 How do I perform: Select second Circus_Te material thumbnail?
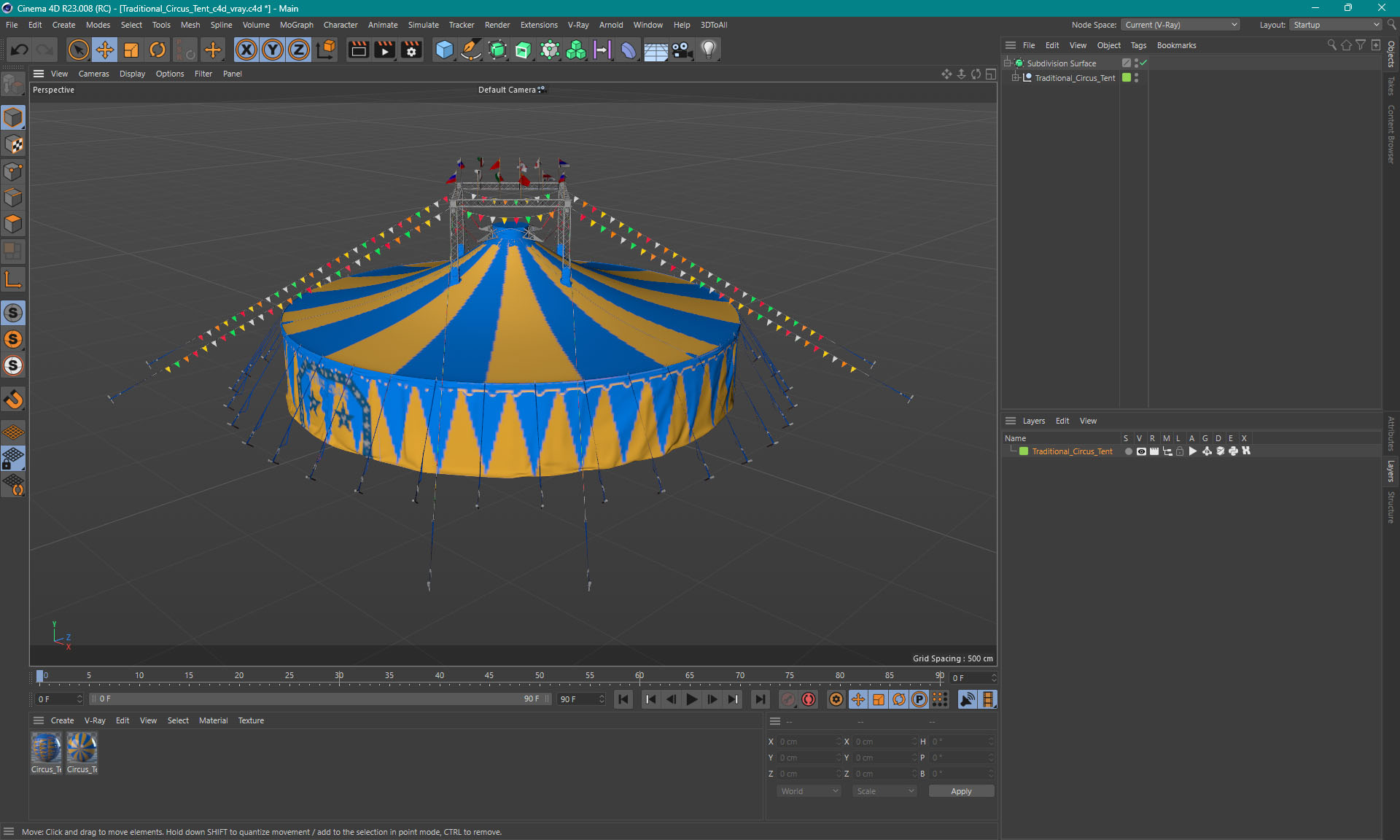[82, 748]
